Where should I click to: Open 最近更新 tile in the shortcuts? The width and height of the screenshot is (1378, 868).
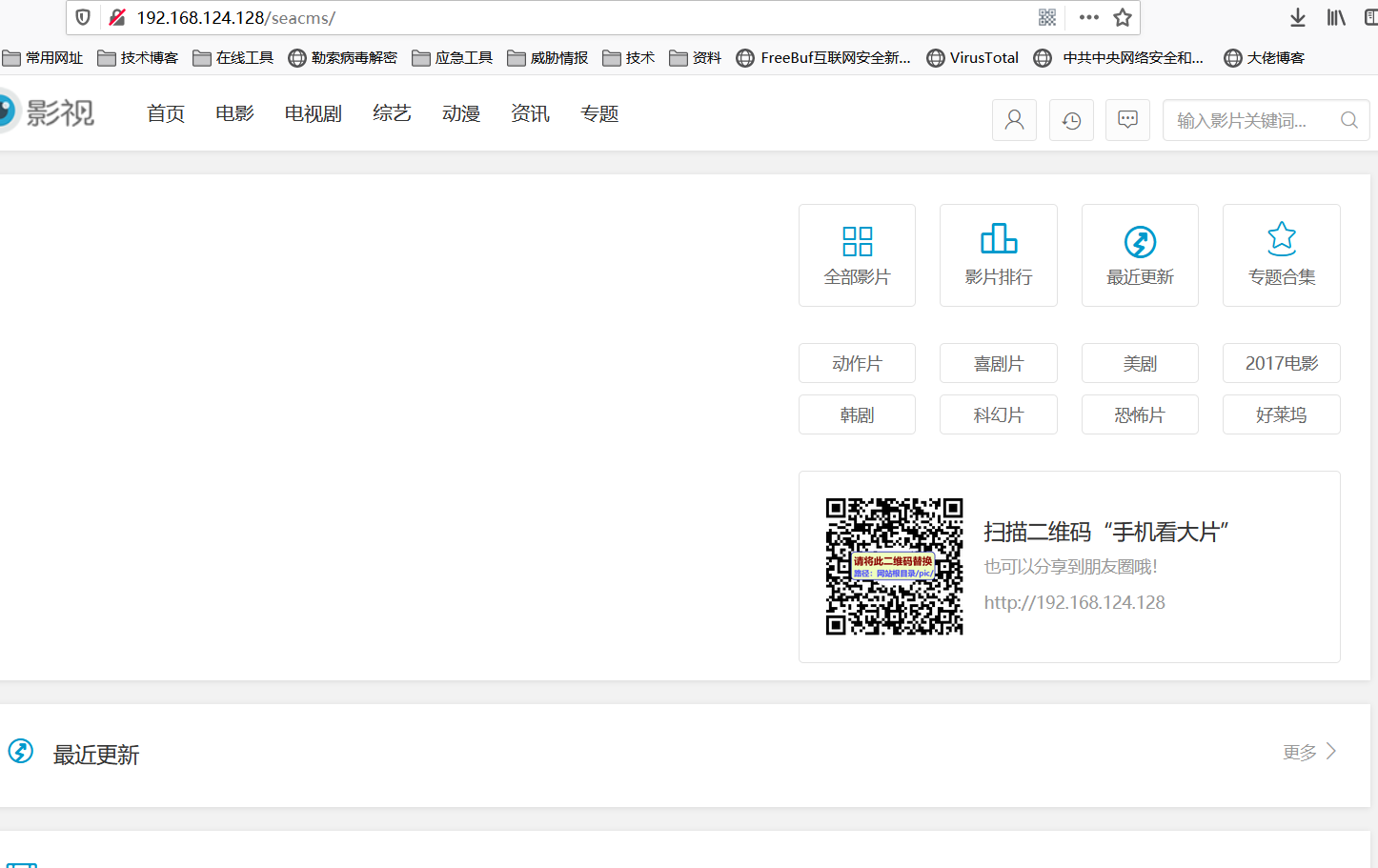(1140, 255)
